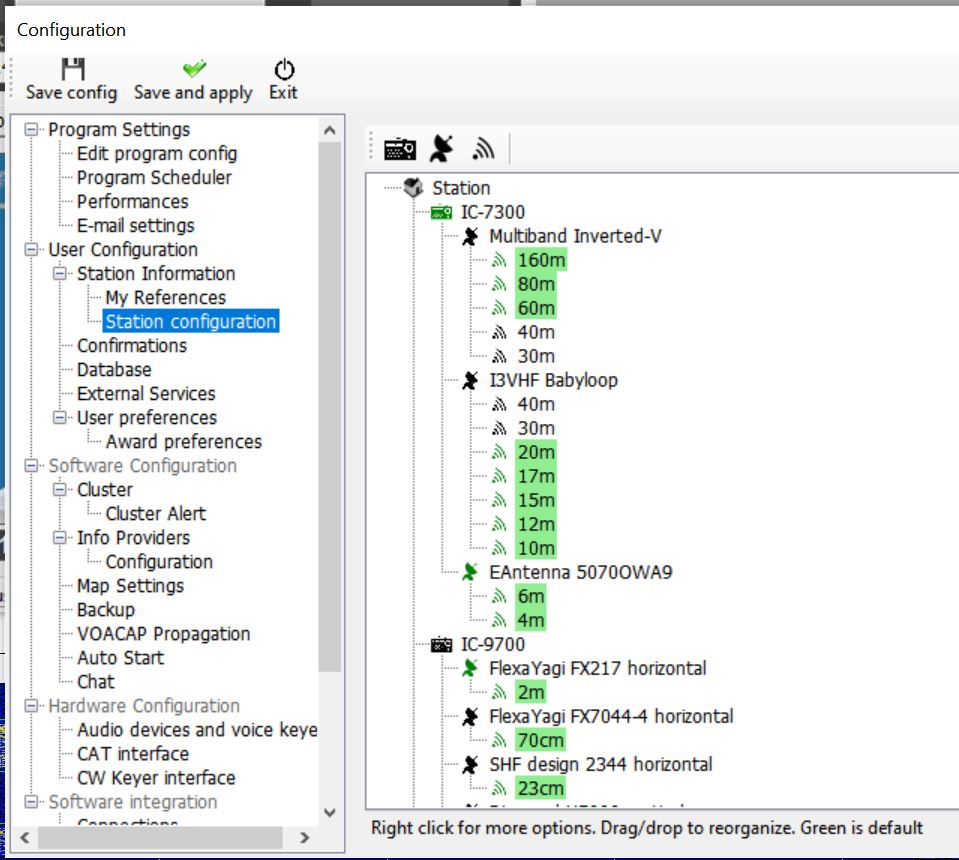The height and width of the screenshot is (860, 959).
Task: Click the signal icon beside 4m
Action: pos(499,620)
